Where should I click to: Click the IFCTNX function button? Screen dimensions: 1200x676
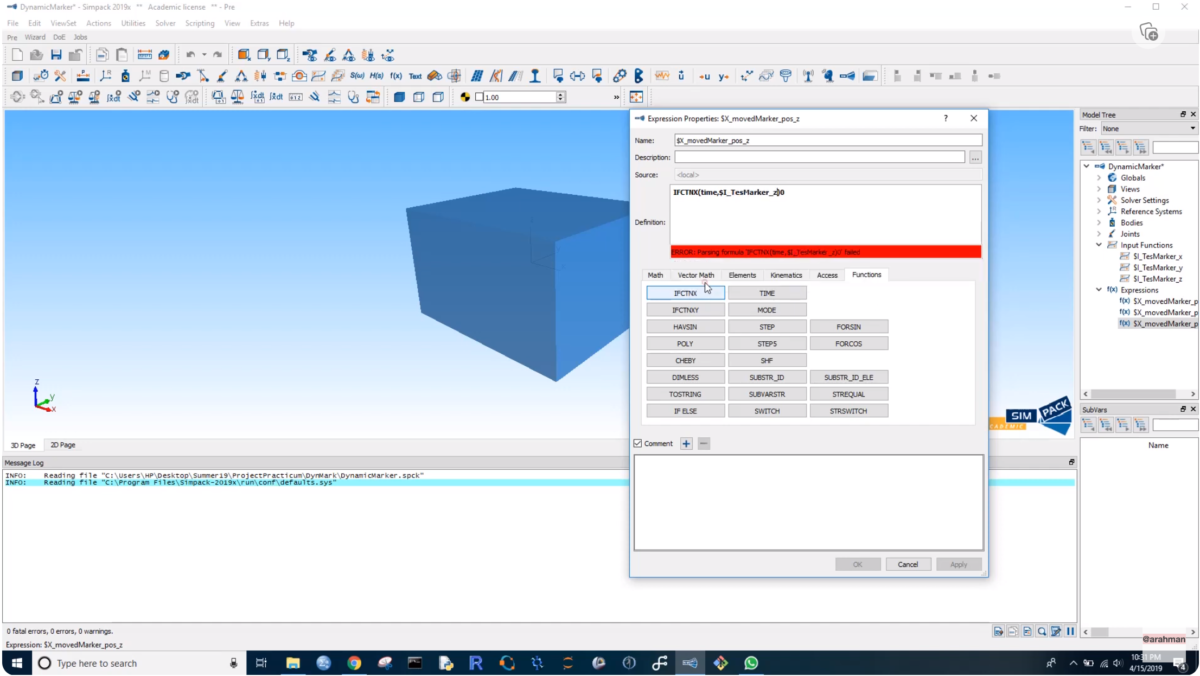[686, 293]
